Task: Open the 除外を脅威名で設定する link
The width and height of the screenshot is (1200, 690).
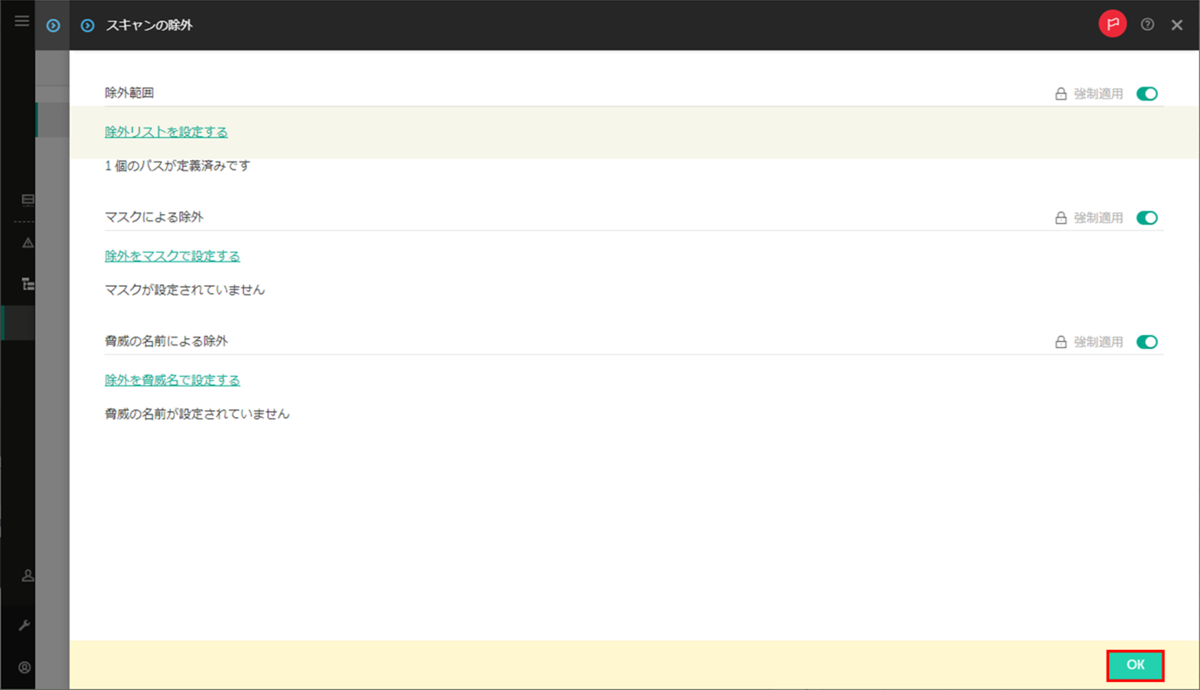Action: [x=171, y=379]
